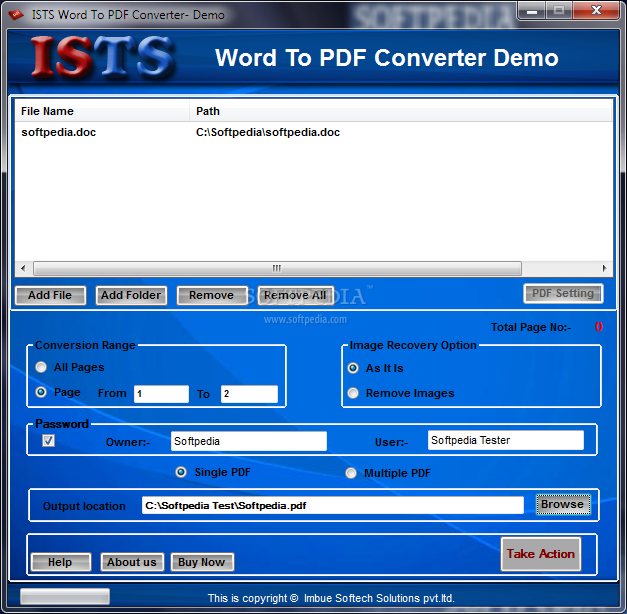The height and width of the screenshot is (614, 627).
Task: Click the File Name column header
Action: click(102, 111)
